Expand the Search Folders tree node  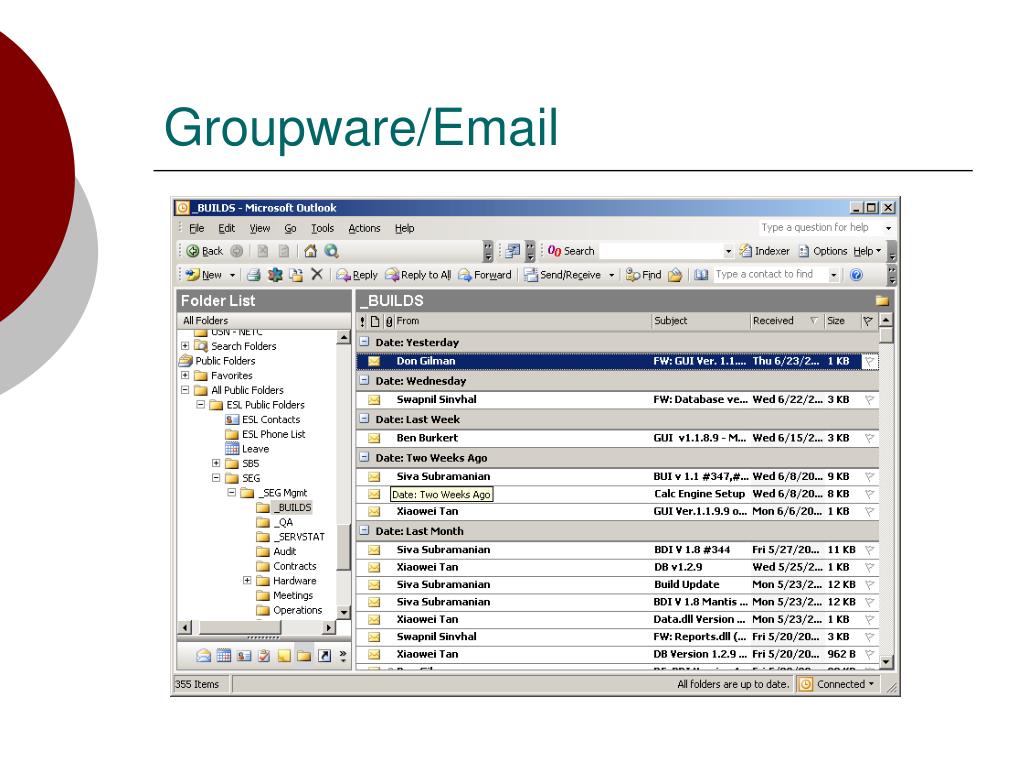(x=185, y=345)
